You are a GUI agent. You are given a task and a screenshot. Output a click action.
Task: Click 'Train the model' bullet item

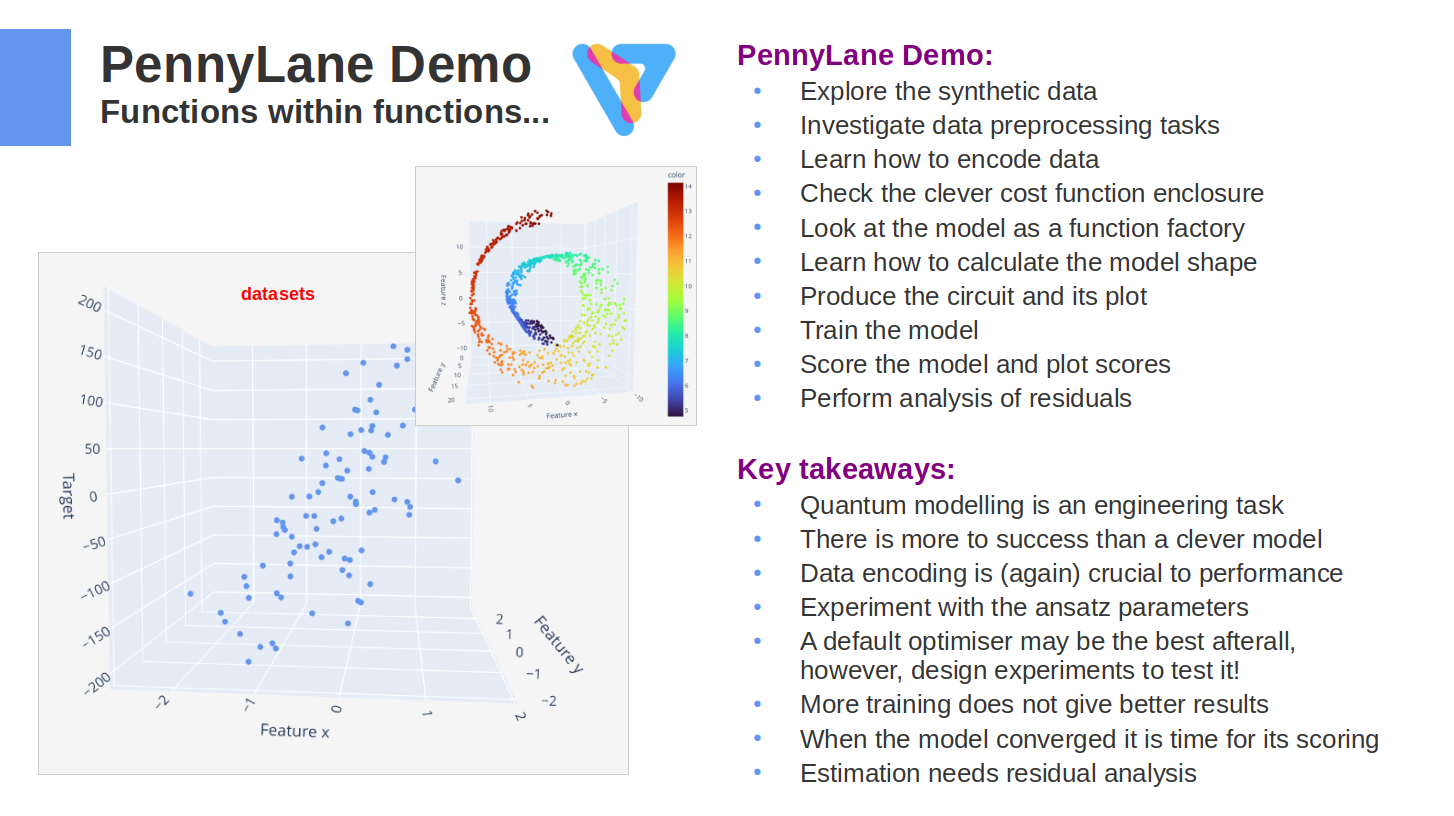tap(889, 330)
